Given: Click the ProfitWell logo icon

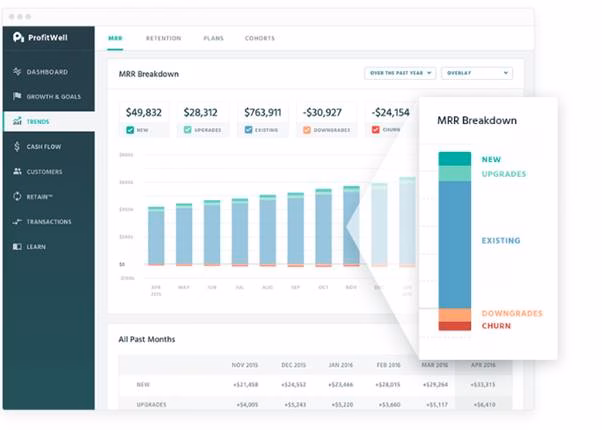Looking at the screenshot, I should tap(18, 37).
